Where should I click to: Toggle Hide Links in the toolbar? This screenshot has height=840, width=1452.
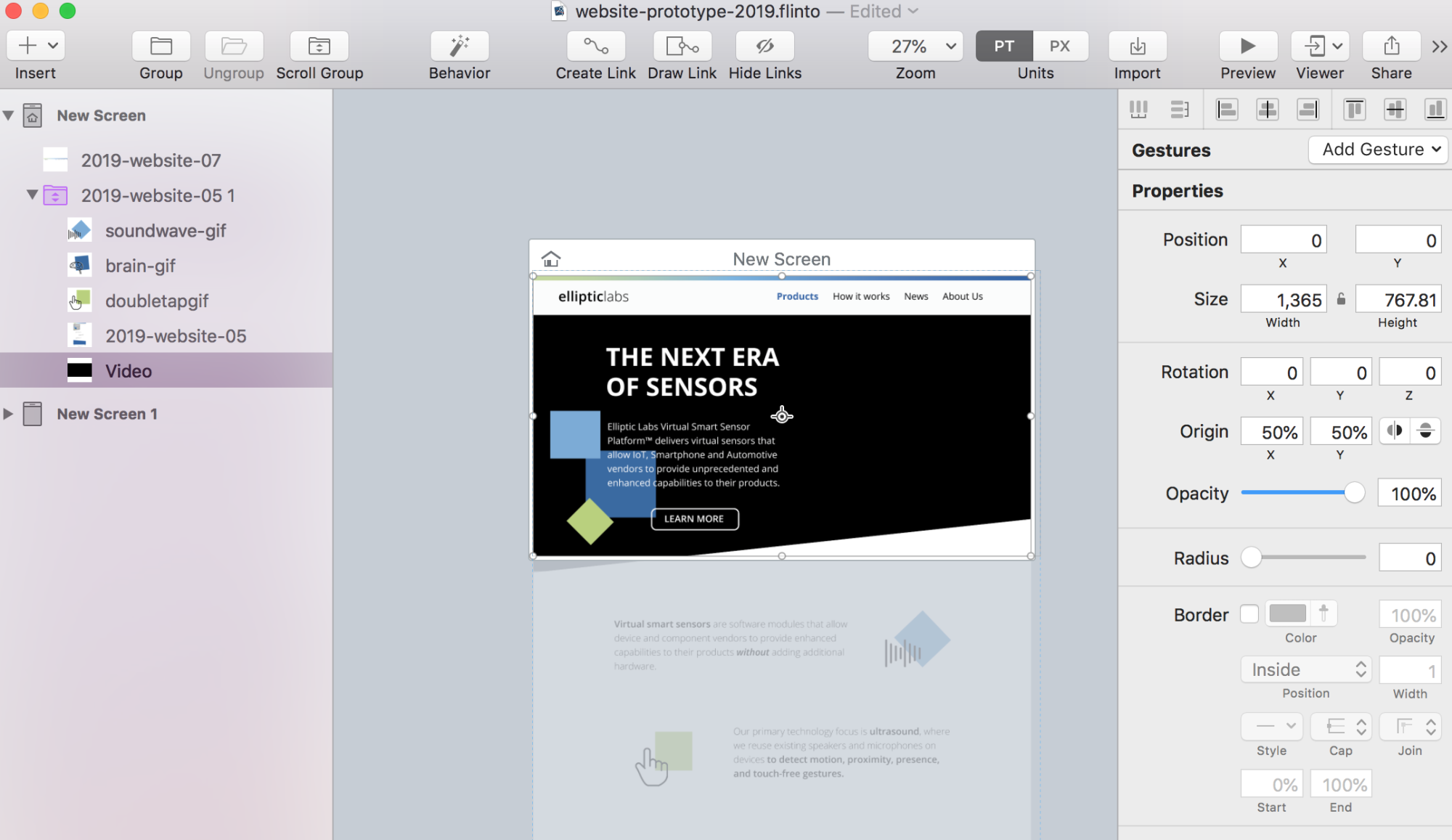click(x=765, y=46)
